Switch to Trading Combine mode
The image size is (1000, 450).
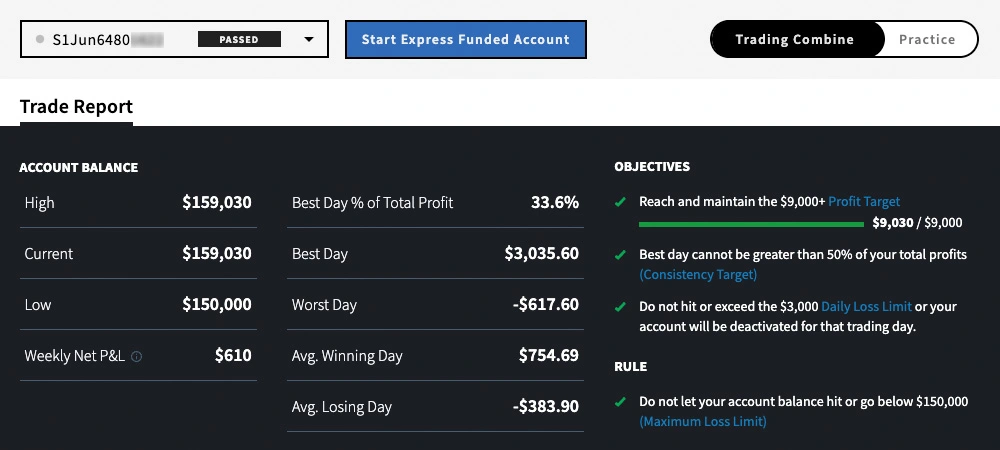tap(795, 40)
